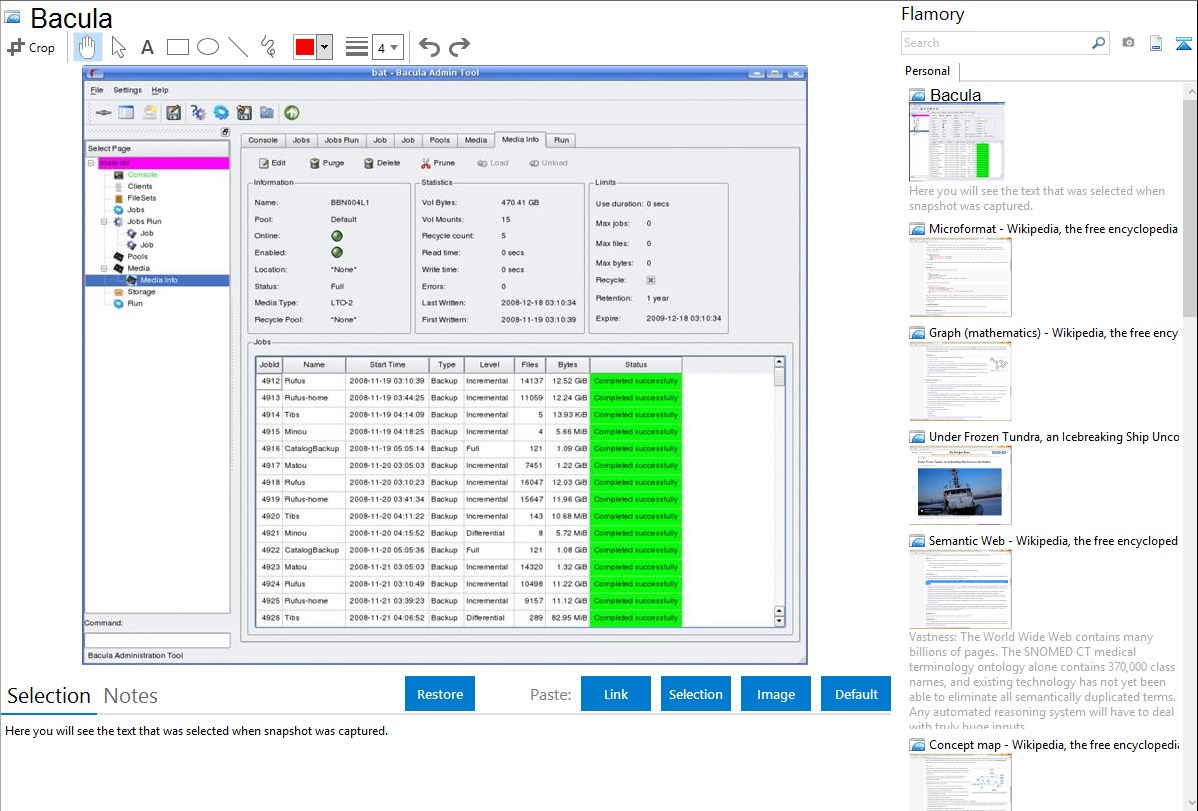
Task: Open the line width dropdown showing 4
Action: (388, 47)
